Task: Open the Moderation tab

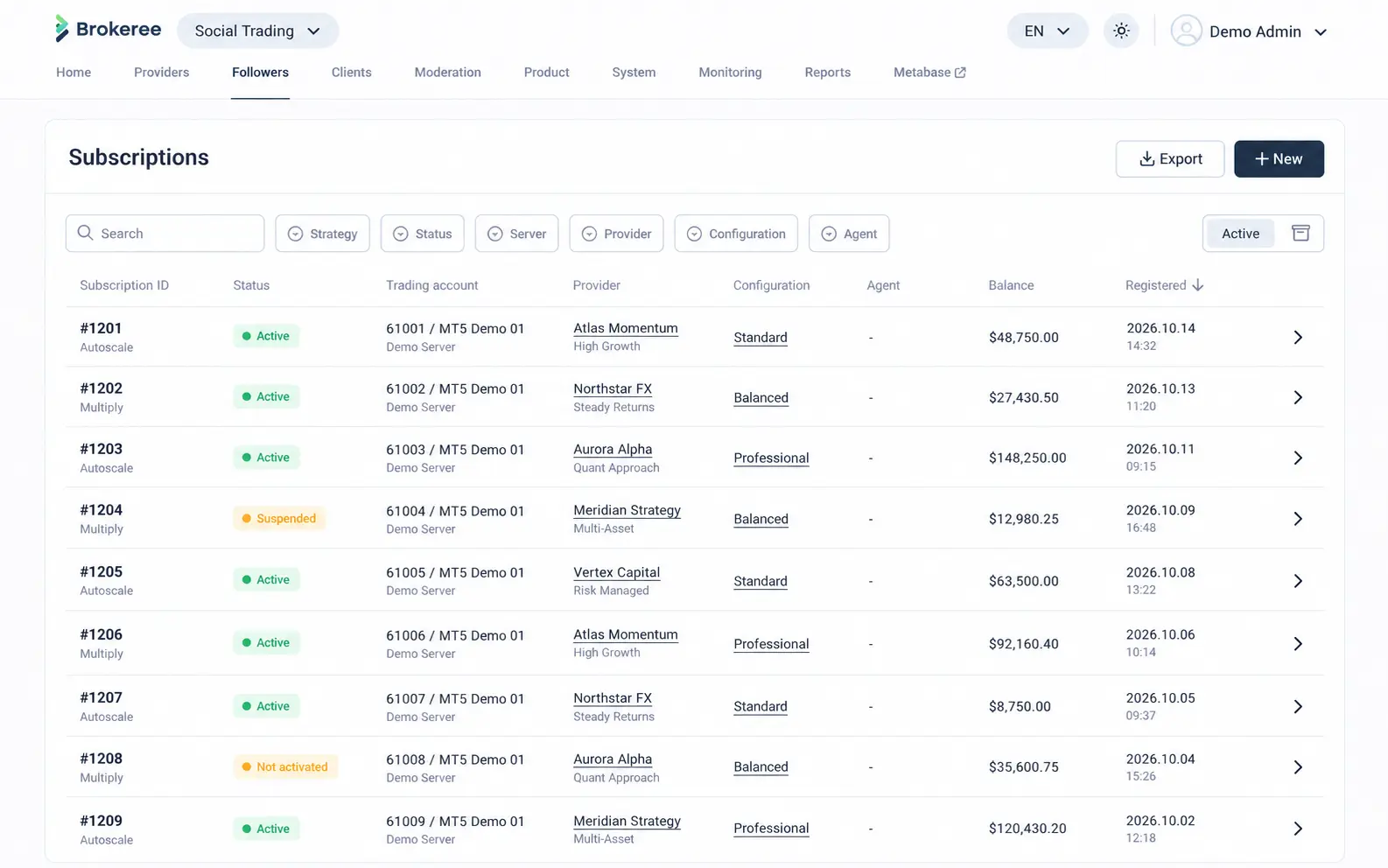Action: click(448, 73)
